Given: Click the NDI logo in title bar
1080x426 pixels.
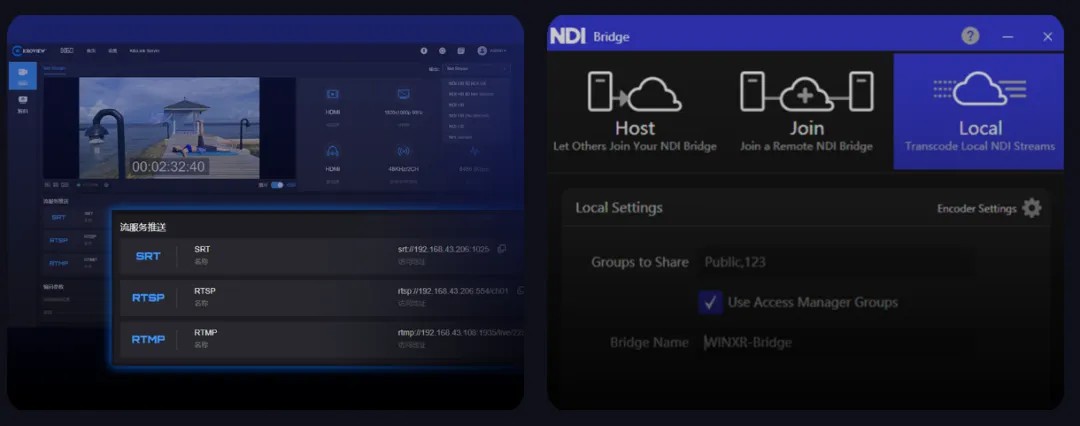Looking at the screenshot, I should (x=568, y=36).
